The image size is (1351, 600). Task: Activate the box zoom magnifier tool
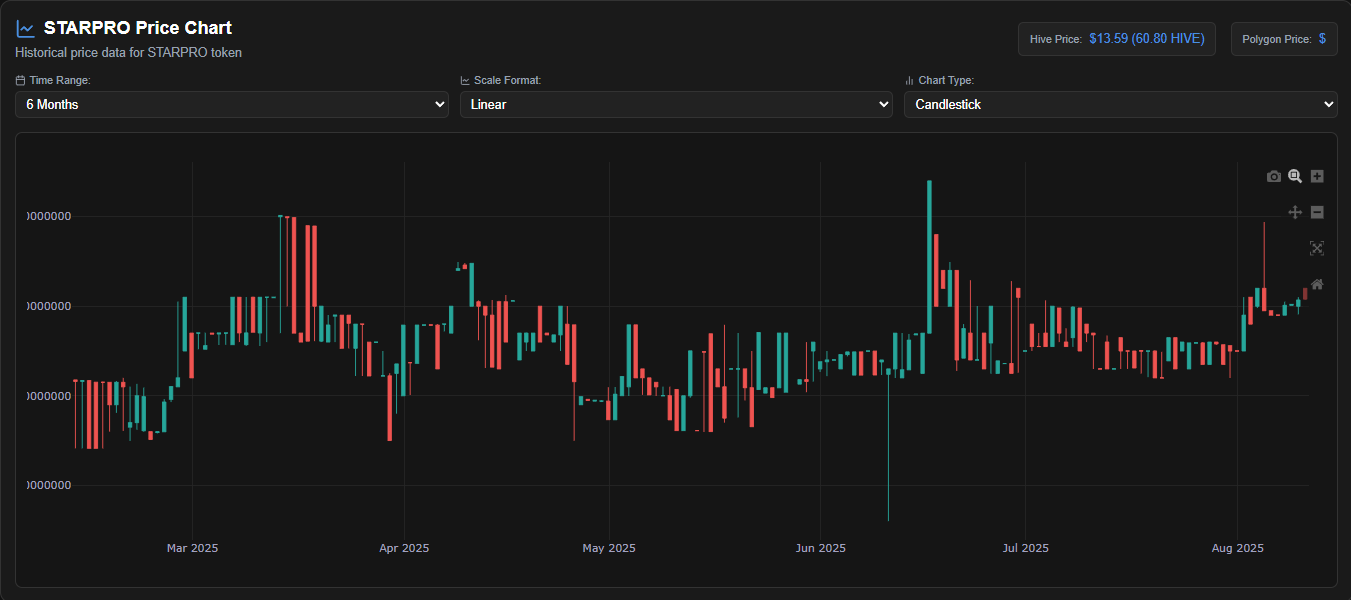point(1295,177)
